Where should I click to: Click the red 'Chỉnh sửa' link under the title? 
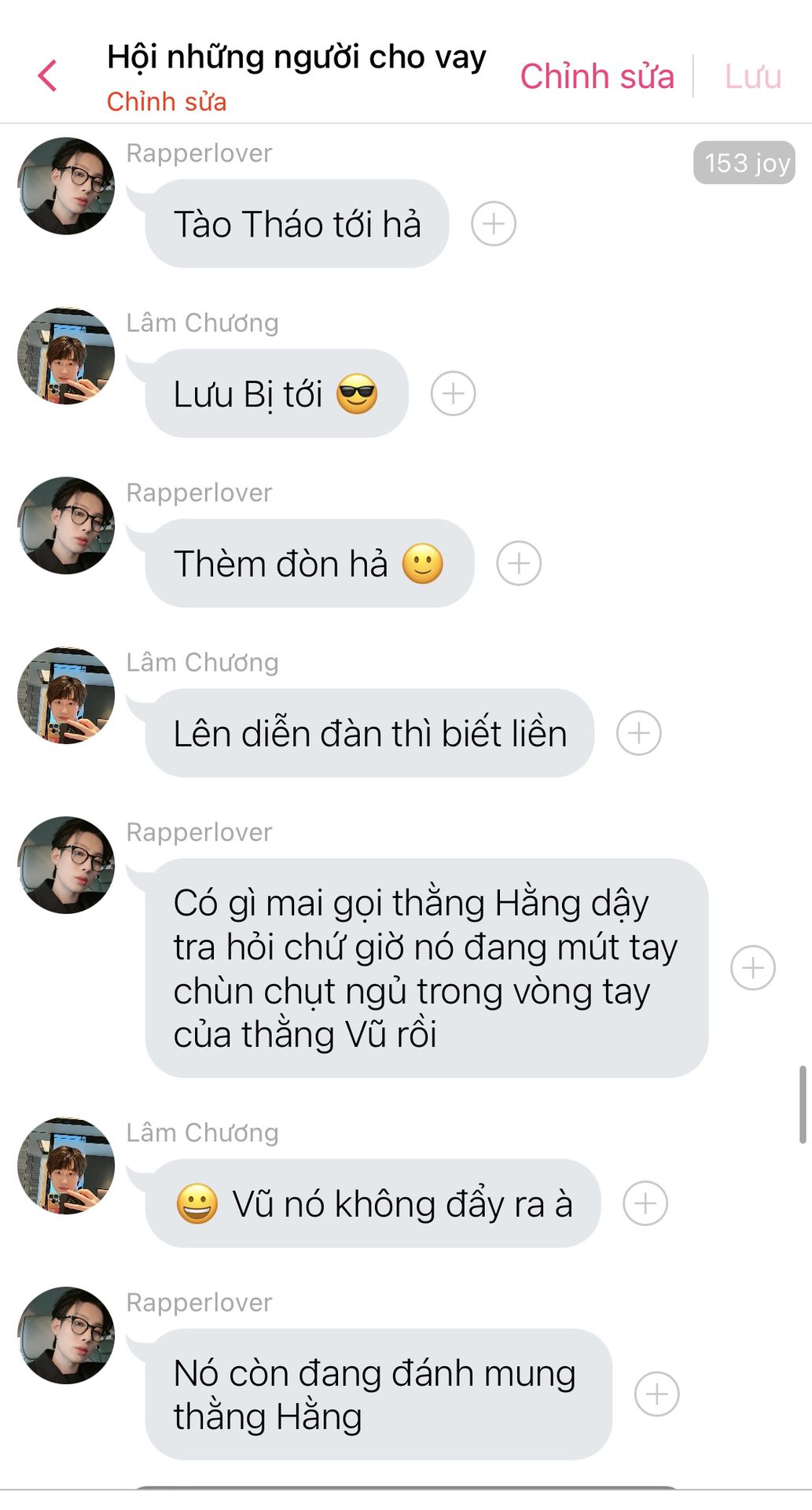point(167,101)
